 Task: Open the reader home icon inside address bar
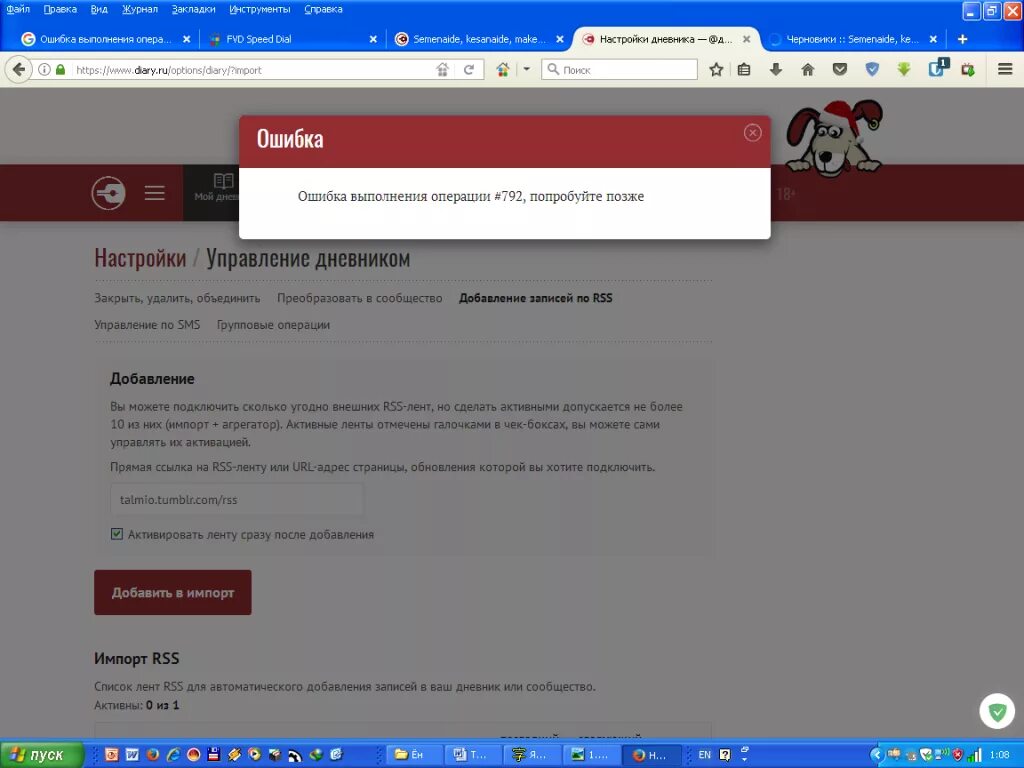[x=443, y=69]
